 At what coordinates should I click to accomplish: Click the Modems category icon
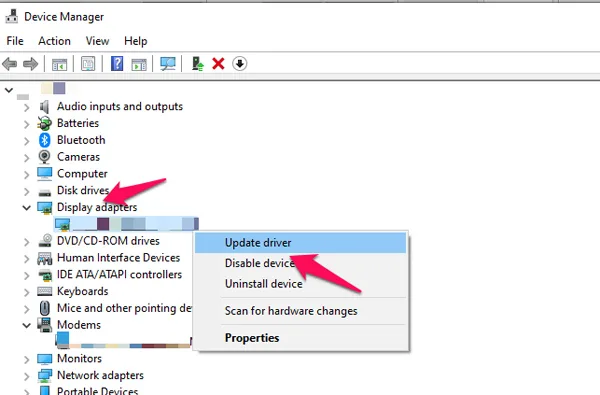(45, 325)
